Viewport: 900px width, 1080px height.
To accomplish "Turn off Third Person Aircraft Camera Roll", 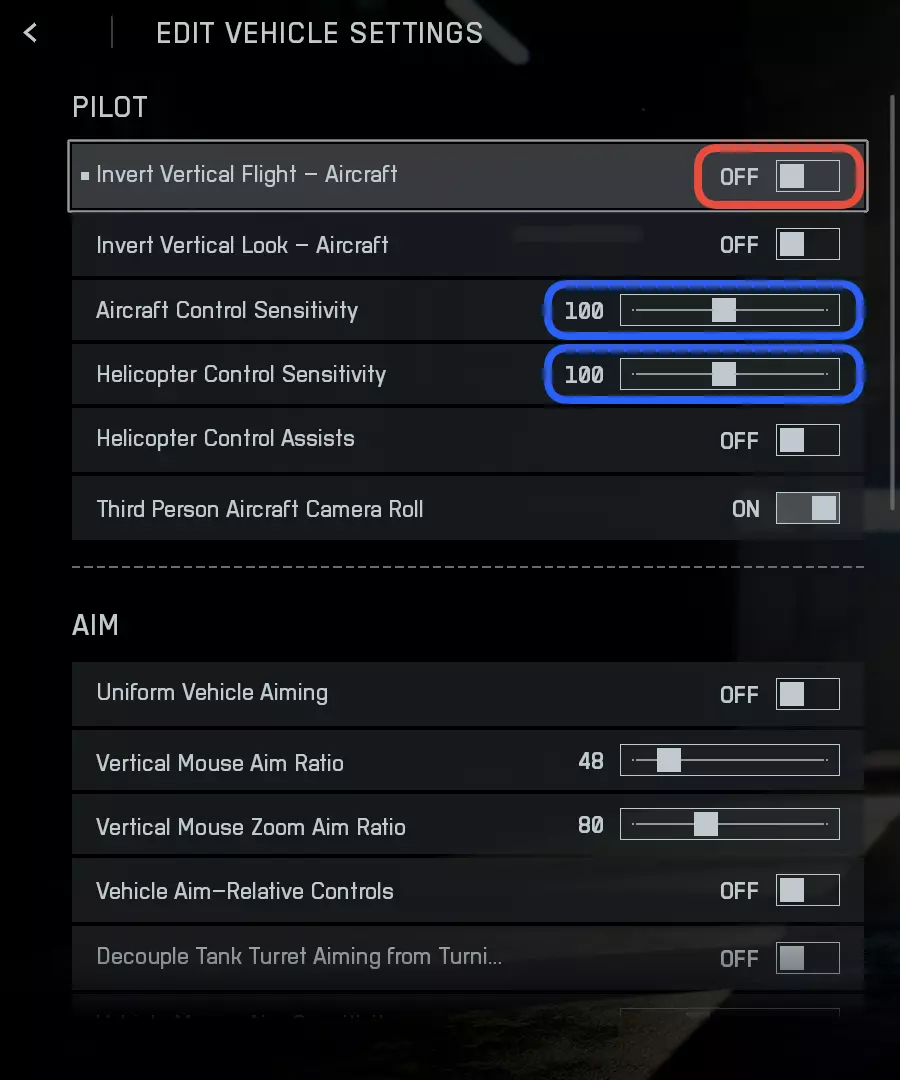I will tap(807, 509).
